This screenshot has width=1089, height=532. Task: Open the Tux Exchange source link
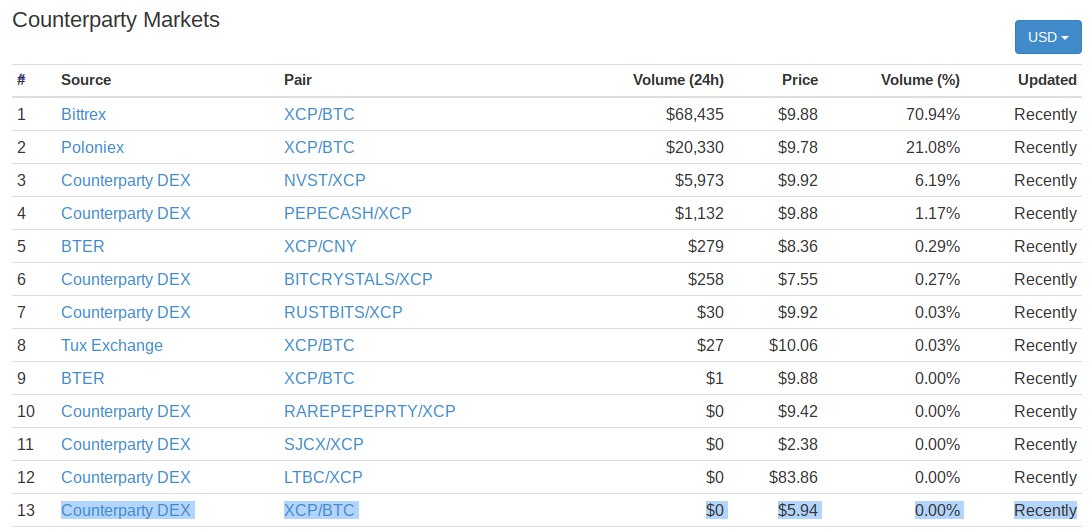[x=112, y=345]
